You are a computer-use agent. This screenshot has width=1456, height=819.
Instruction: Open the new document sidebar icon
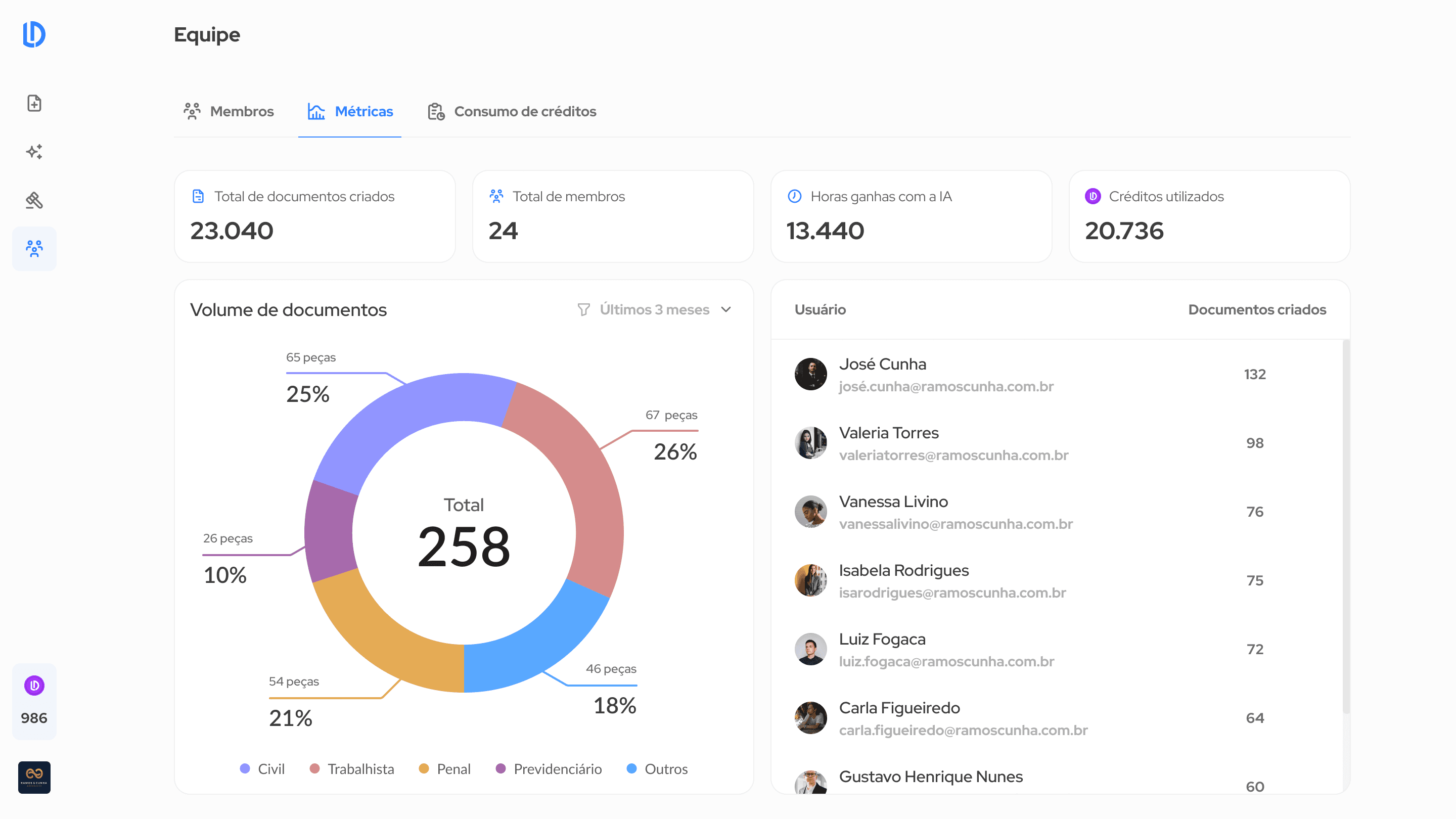[x=34, y=104]
